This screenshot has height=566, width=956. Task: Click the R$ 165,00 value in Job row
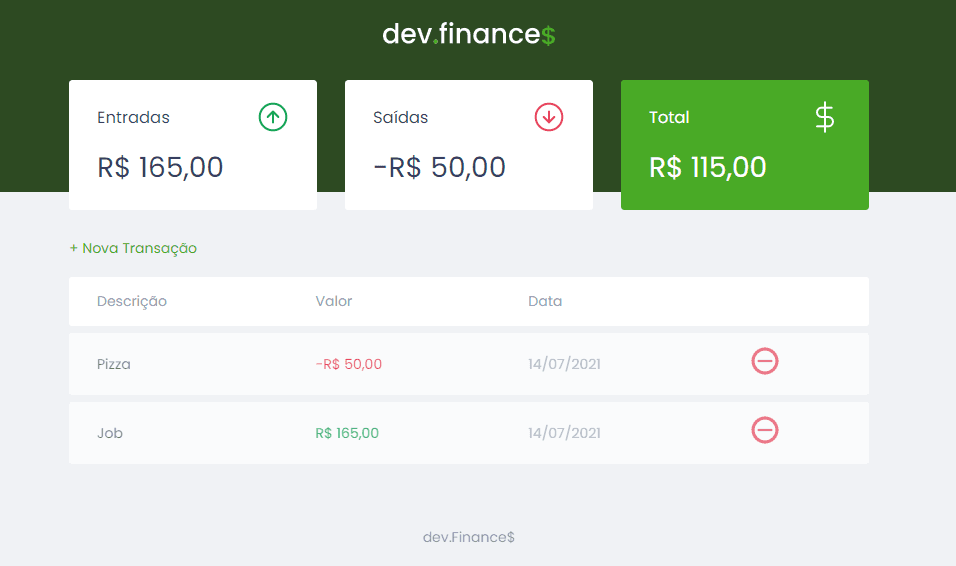[x=347, y=433]
